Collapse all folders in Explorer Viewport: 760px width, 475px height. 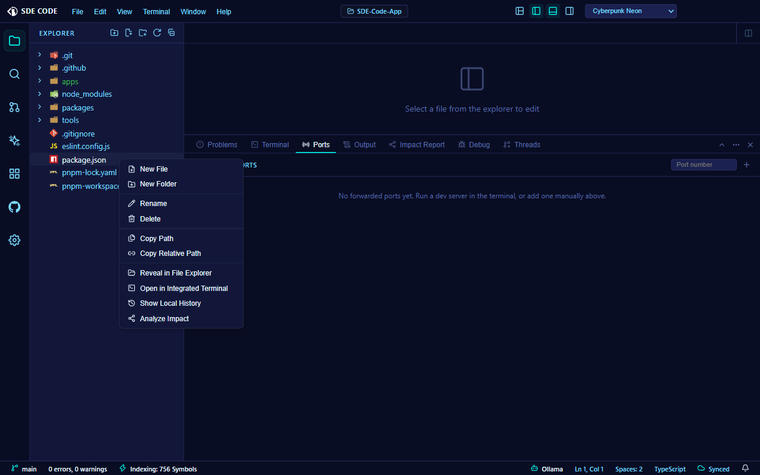coord(171,32)
